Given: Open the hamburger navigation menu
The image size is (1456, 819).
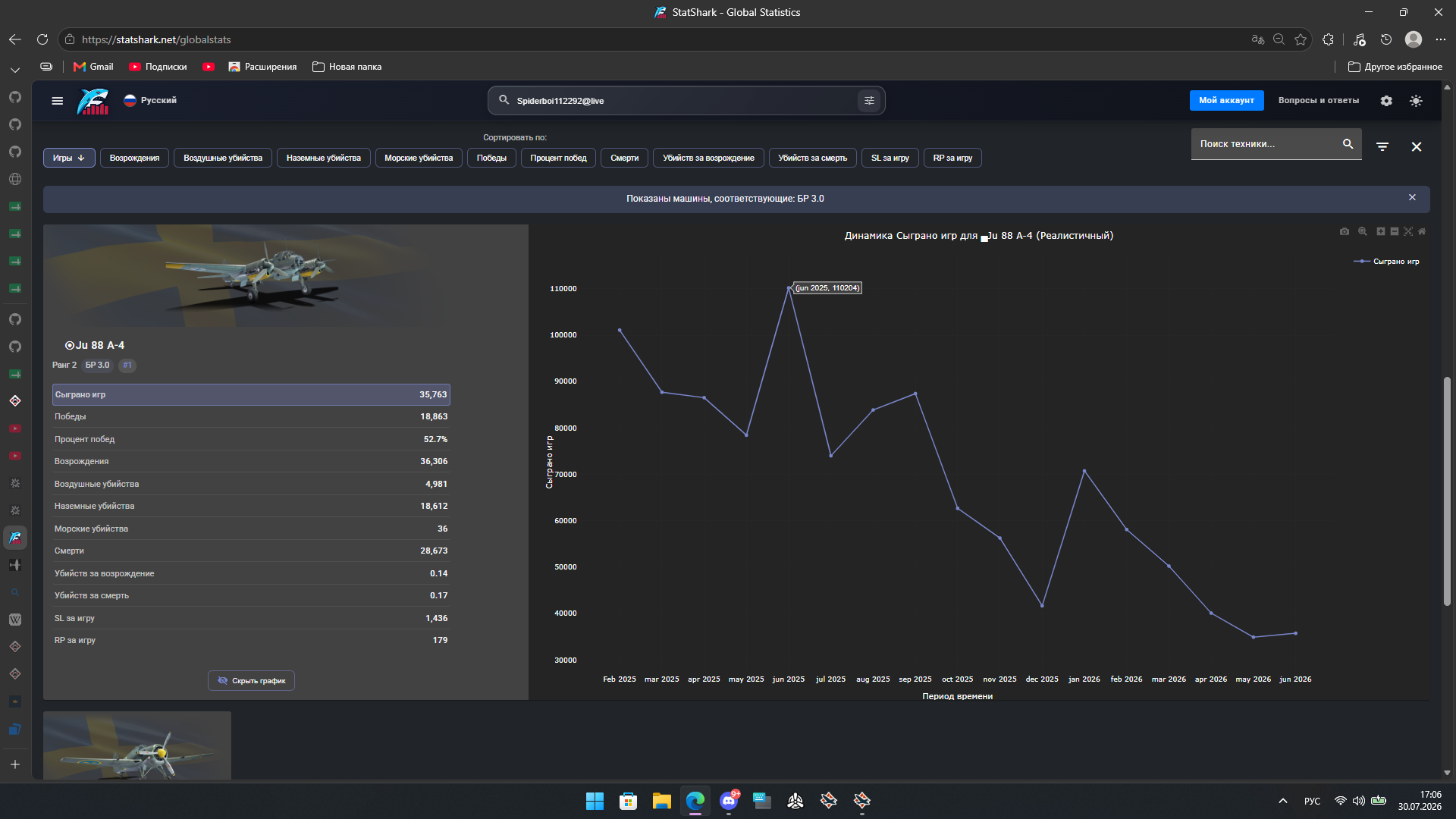Looking at the screenshot, I should pyautogui.click(x=57, y=101).
